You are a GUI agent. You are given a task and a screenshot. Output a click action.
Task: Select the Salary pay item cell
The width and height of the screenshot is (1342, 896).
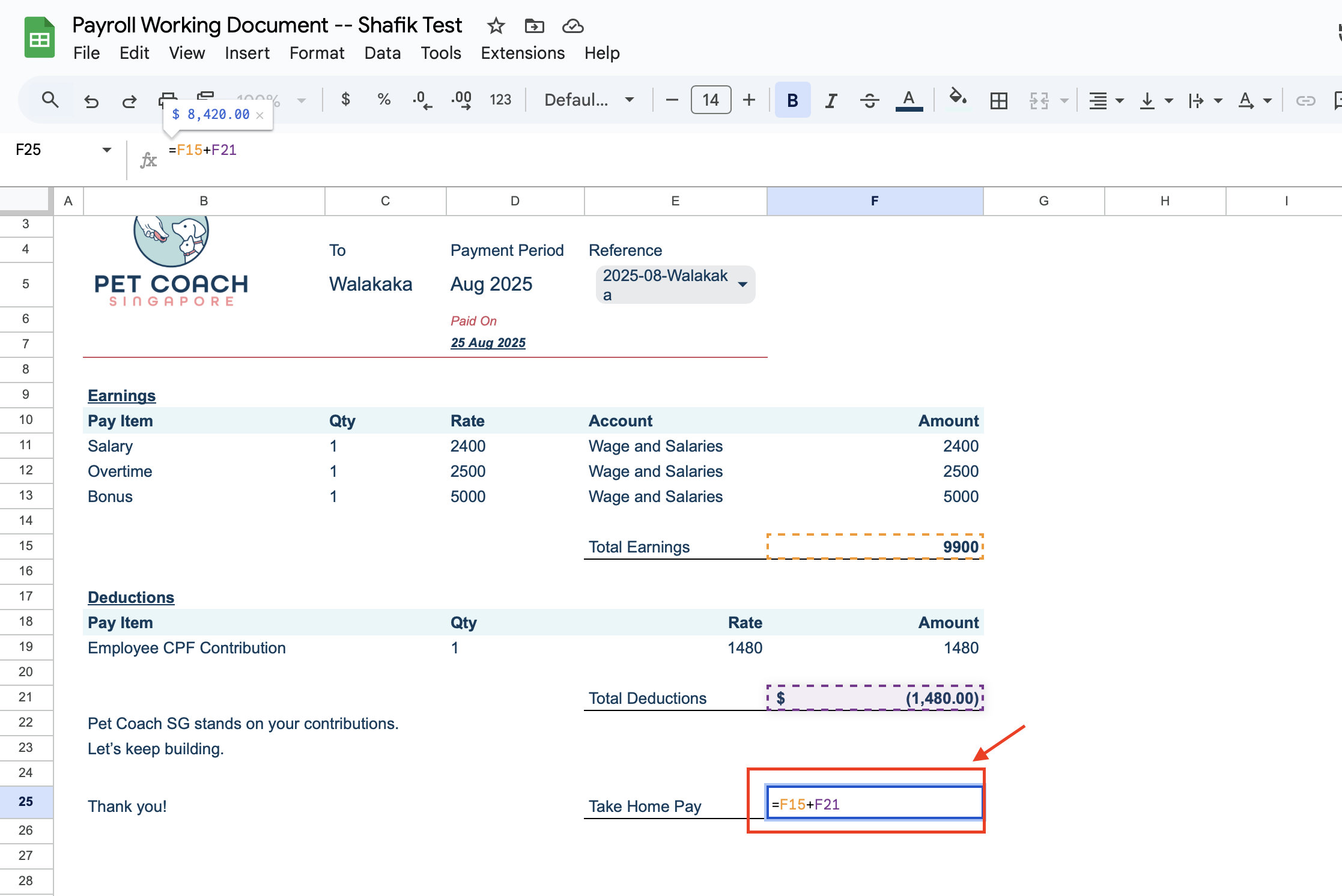coord(204,446)
